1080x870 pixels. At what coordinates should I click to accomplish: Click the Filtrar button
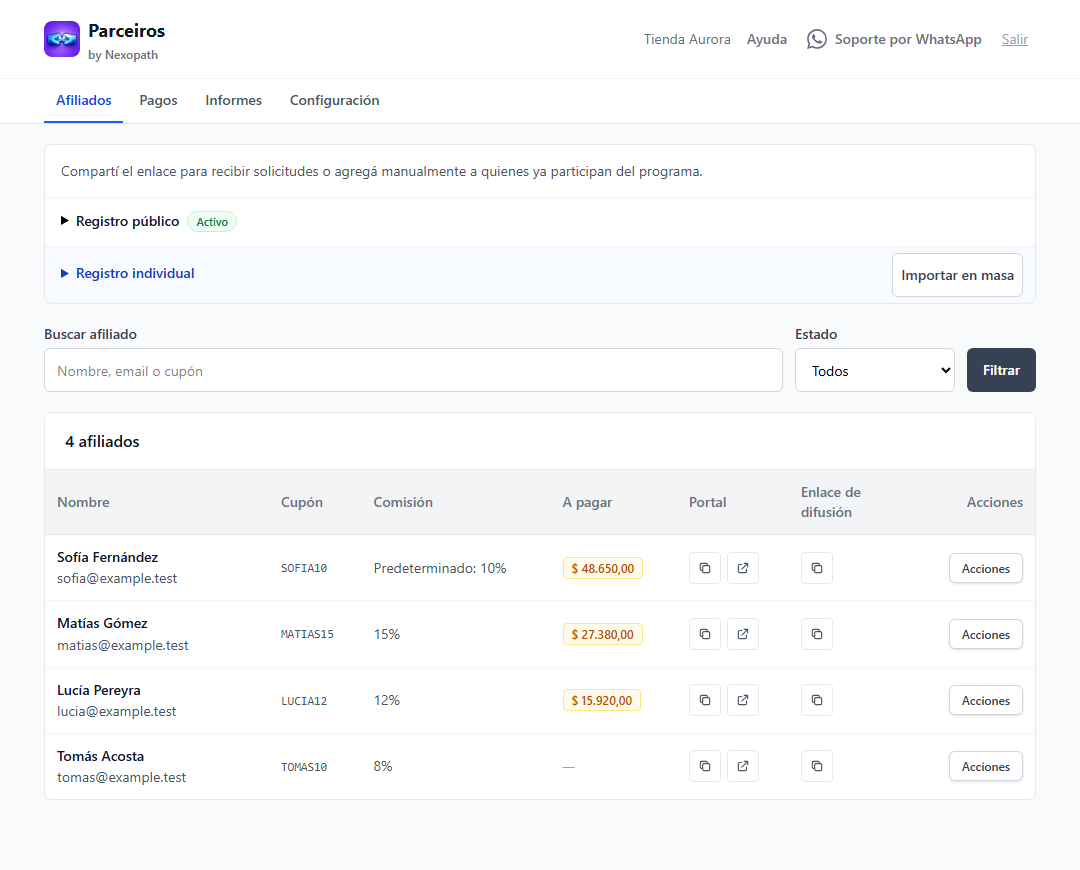coord(1001,370)
